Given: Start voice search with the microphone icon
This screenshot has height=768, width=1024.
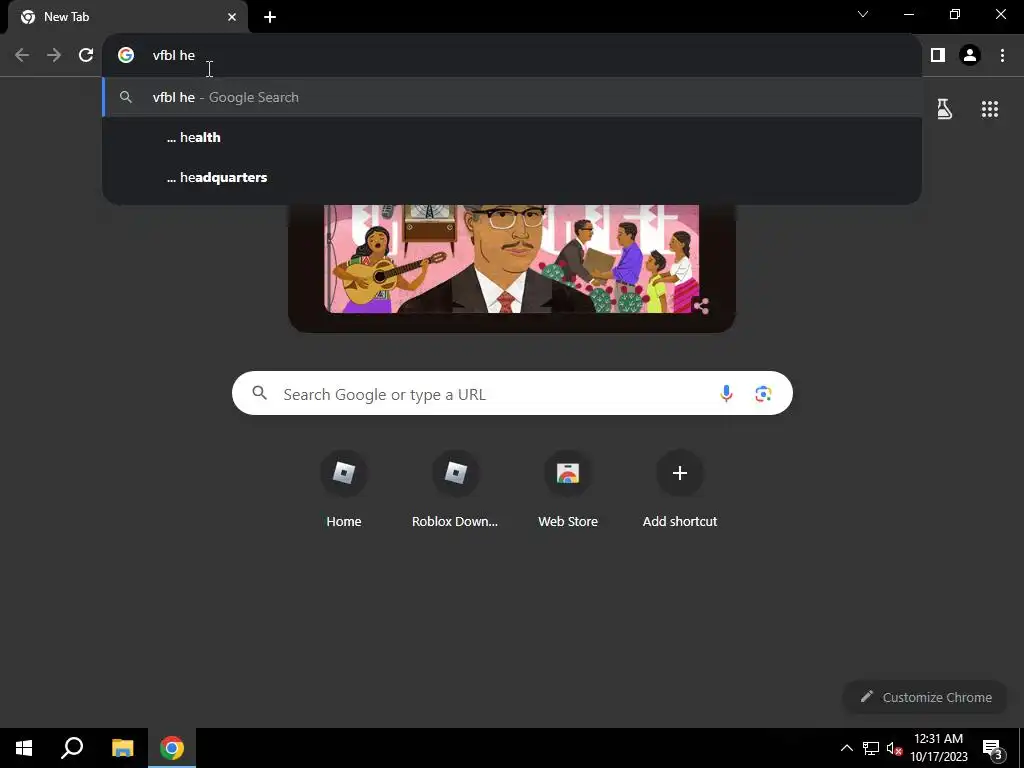Looking at the screenshot, I should point(726,393).
